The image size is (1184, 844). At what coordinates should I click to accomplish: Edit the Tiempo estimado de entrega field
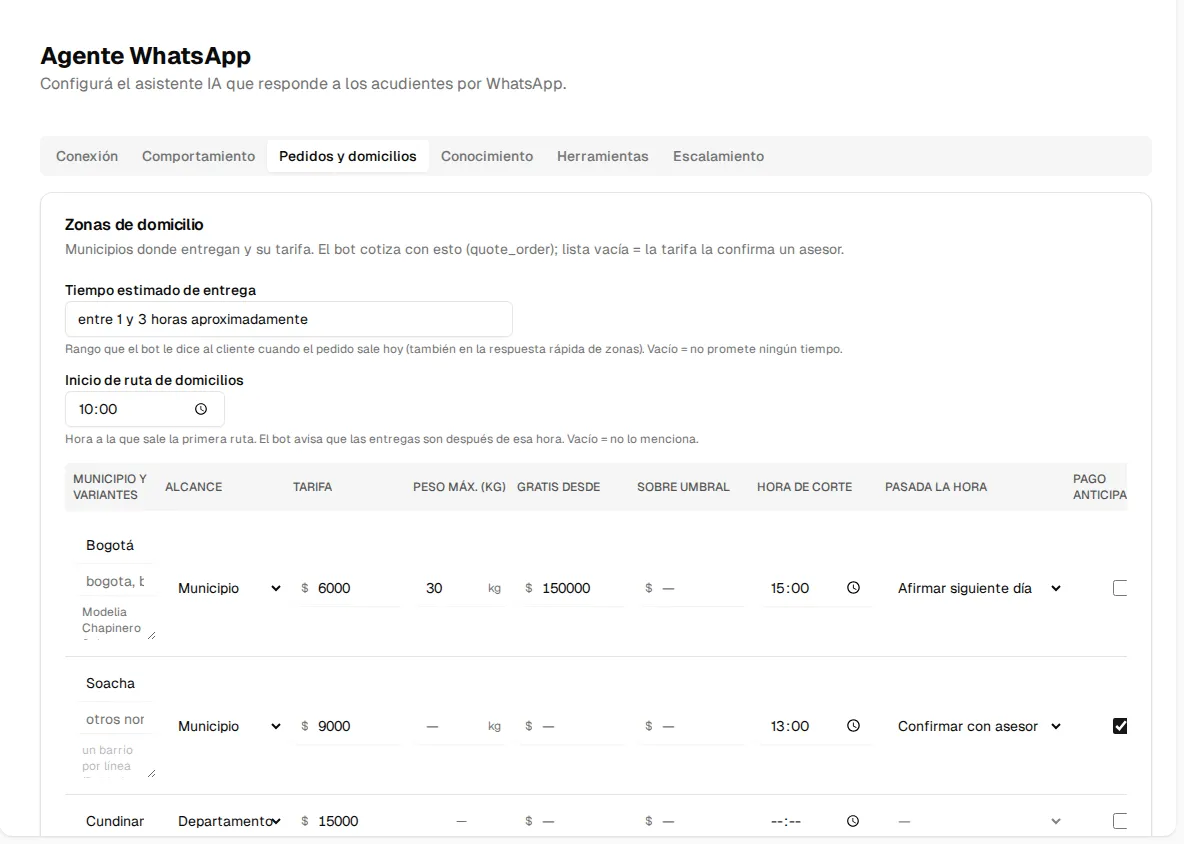(288, 319)
